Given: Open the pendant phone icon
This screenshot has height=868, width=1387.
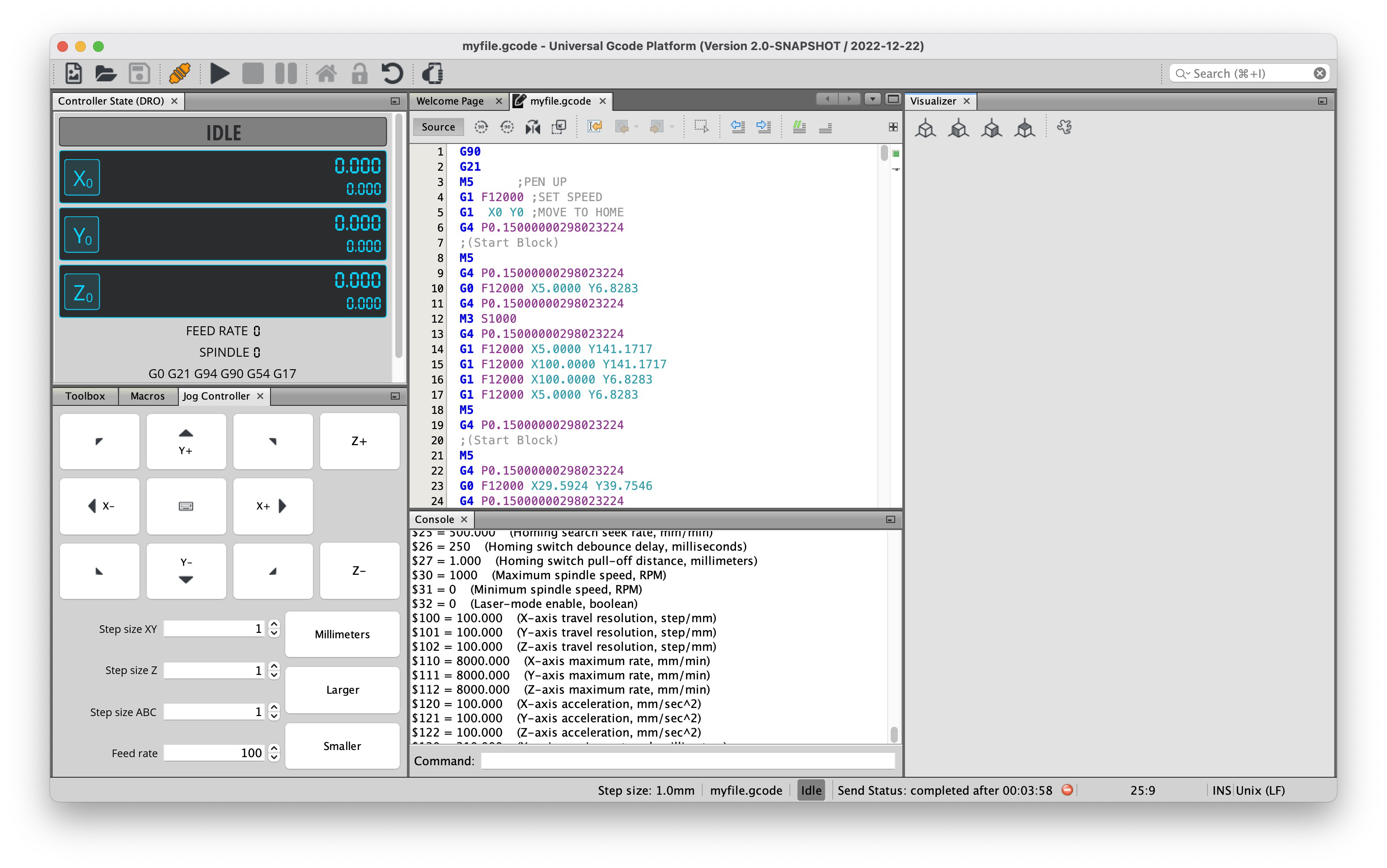Looking at the screenshot, I should click(x=432, y=73).
